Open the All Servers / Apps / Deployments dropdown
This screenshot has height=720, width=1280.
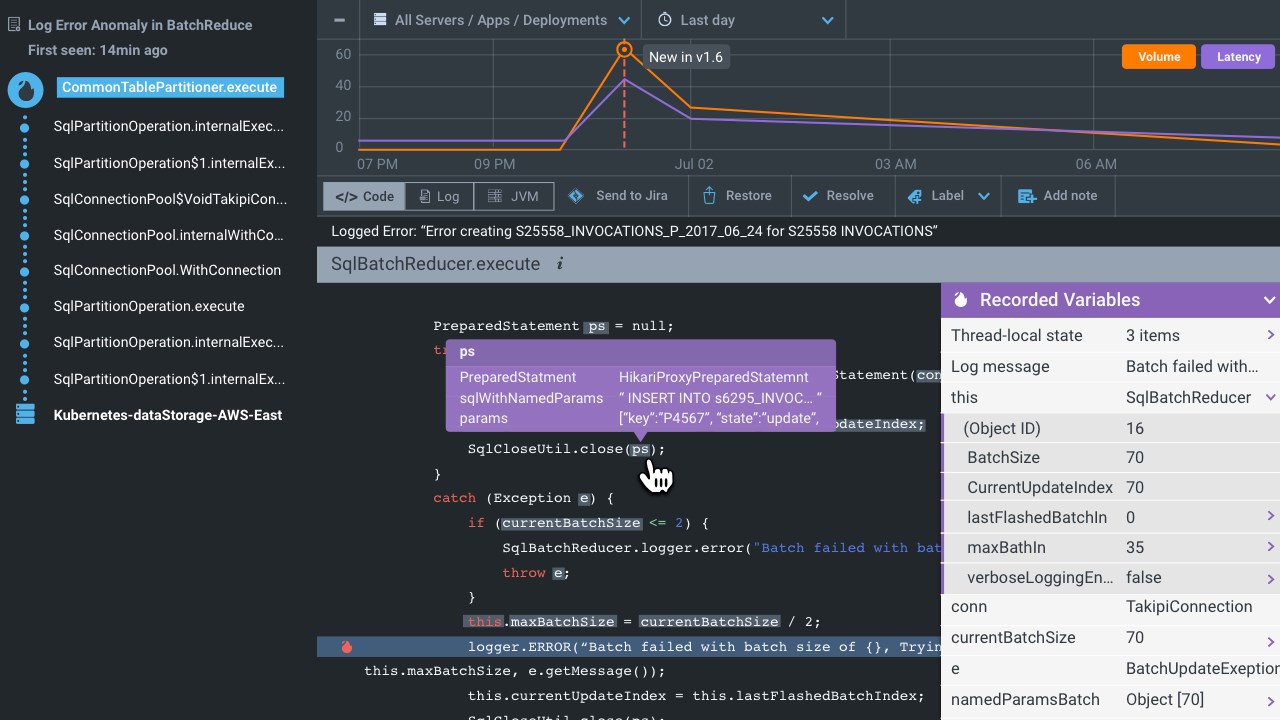click(501, 20)
